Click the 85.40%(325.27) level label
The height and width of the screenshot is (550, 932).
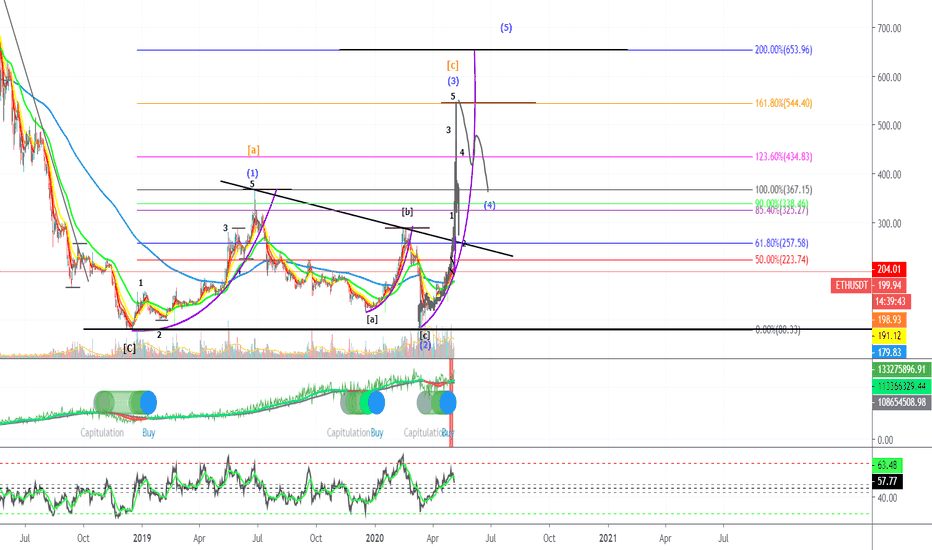tap(782, 210)
